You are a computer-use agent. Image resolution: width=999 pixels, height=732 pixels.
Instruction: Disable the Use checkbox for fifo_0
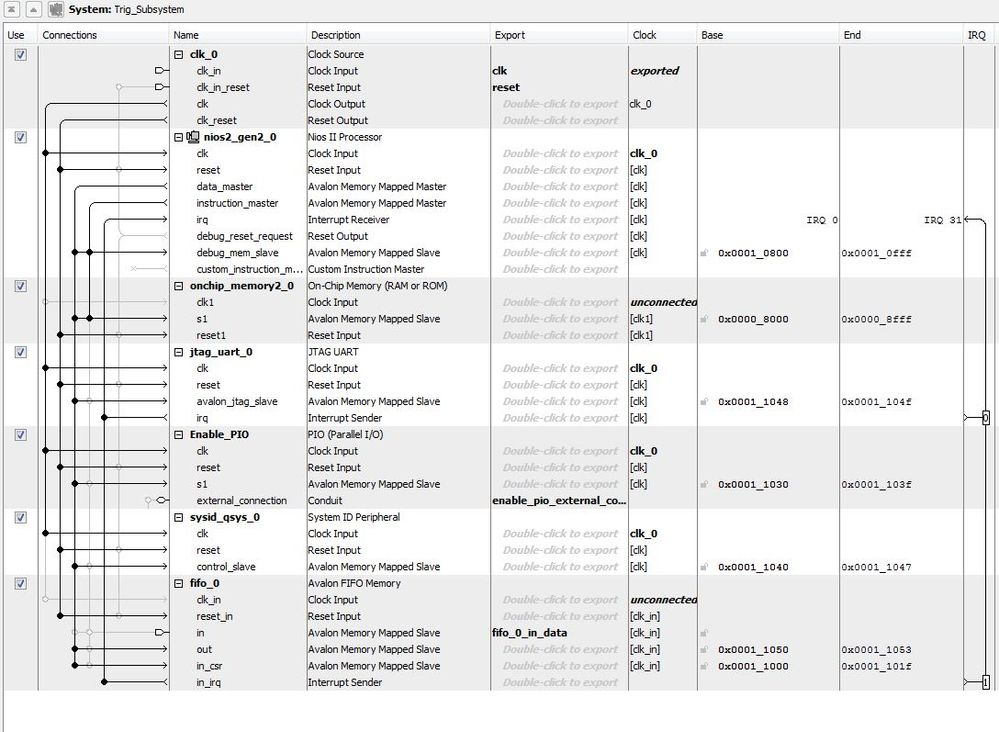coord(20,584)
